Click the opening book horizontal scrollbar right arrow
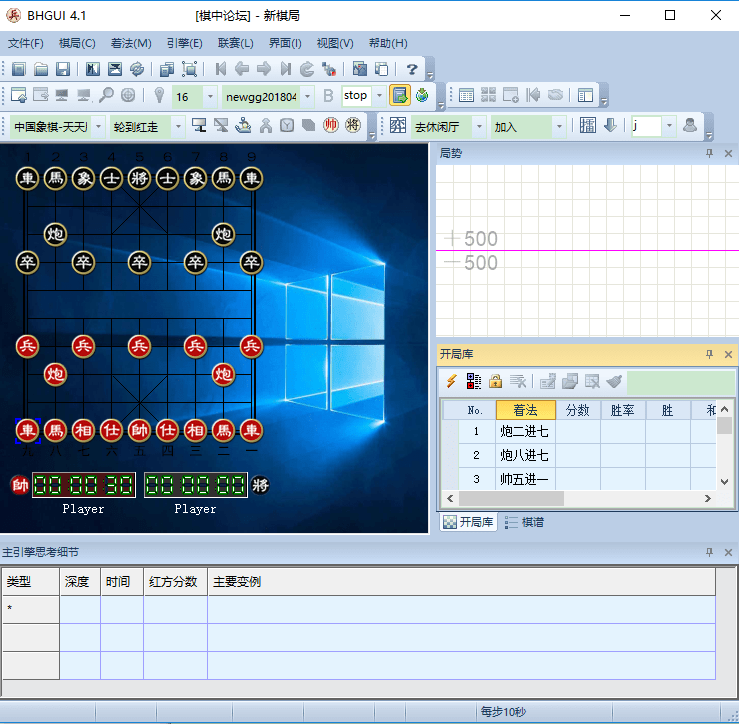 tap(709, 498)
